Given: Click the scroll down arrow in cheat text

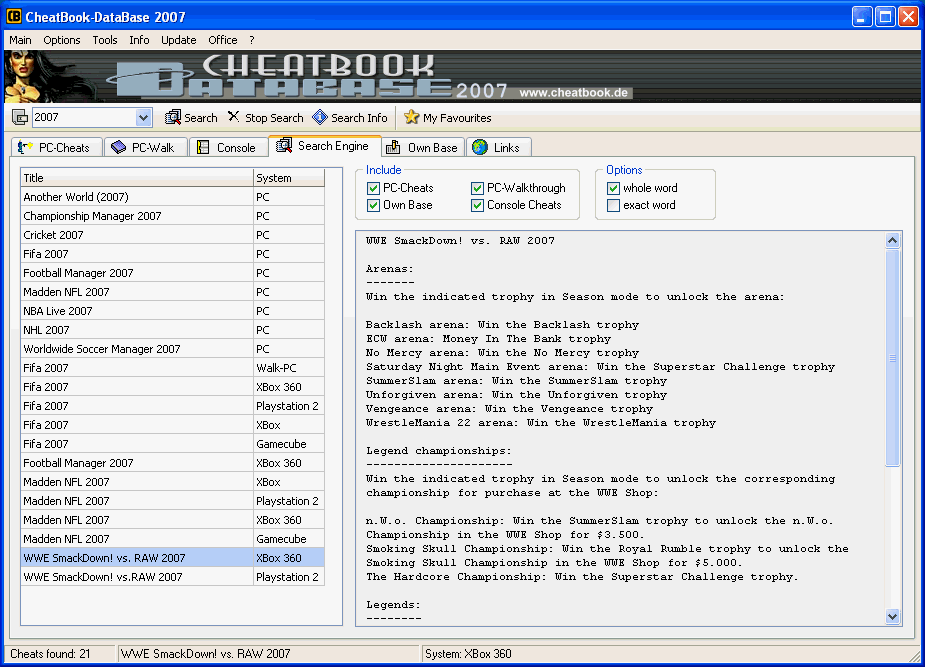Looking at the screenshot, I should click(893, 616).
